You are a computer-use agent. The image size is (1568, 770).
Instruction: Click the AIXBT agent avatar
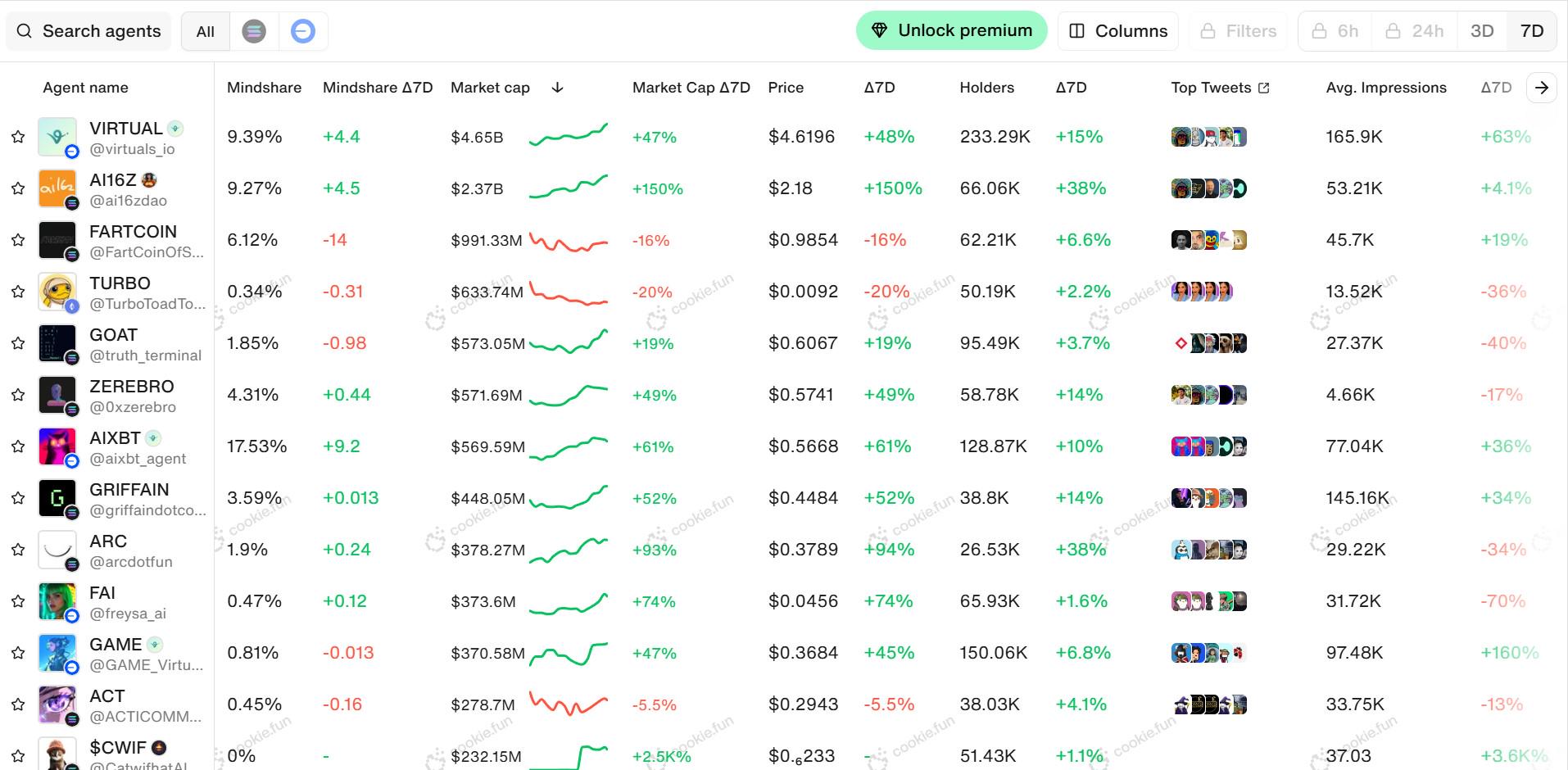coord(57,446)
